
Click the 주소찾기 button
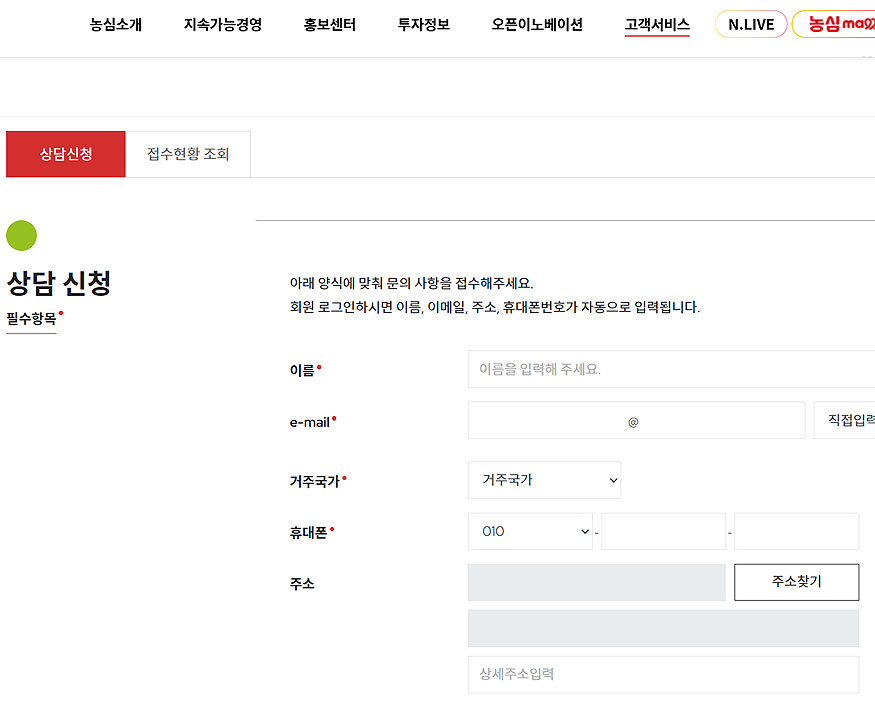click(x=796, y=582)
